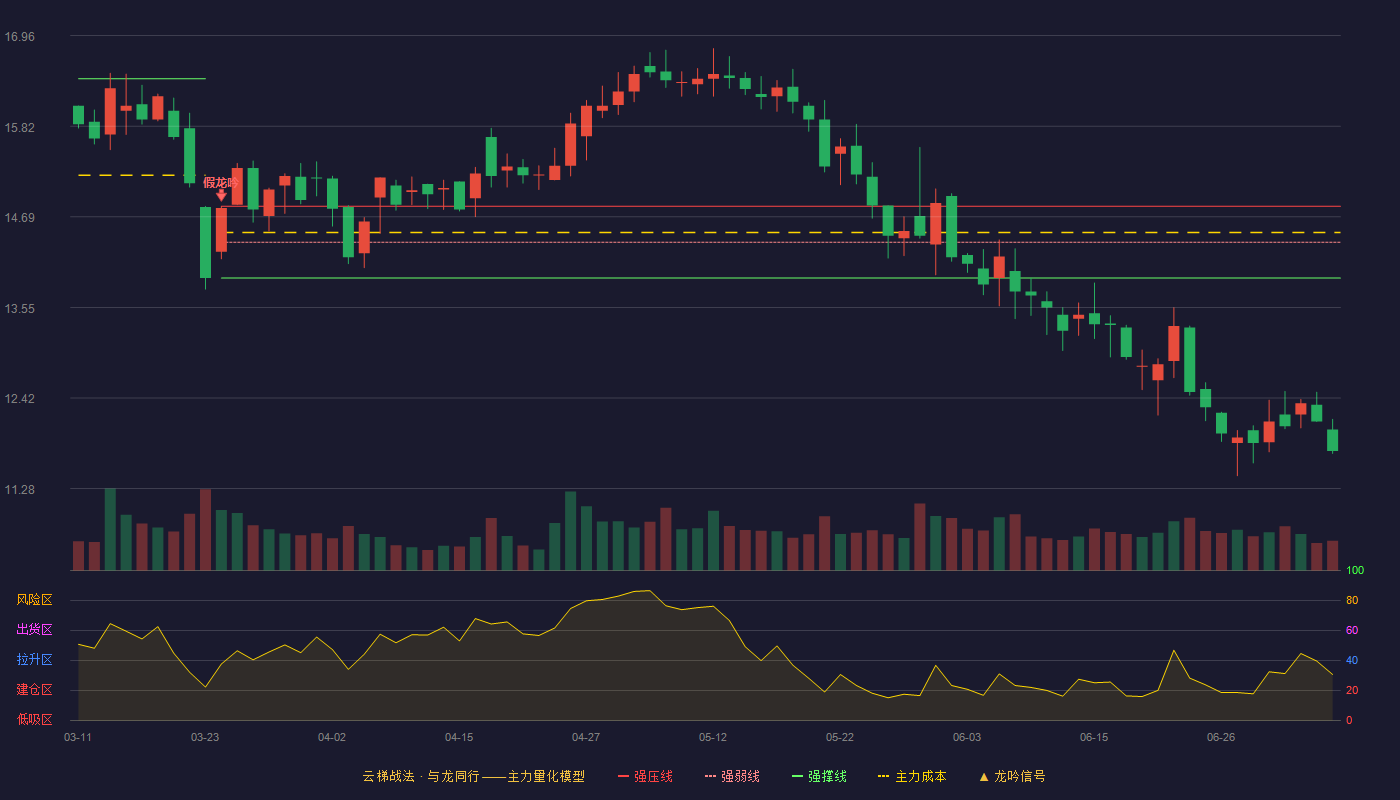This screenshot has width=1400, height=800.
Task: Toggle the 龙吟信号 legend label
Action: pyautogui.click(x=1020, y=776)
